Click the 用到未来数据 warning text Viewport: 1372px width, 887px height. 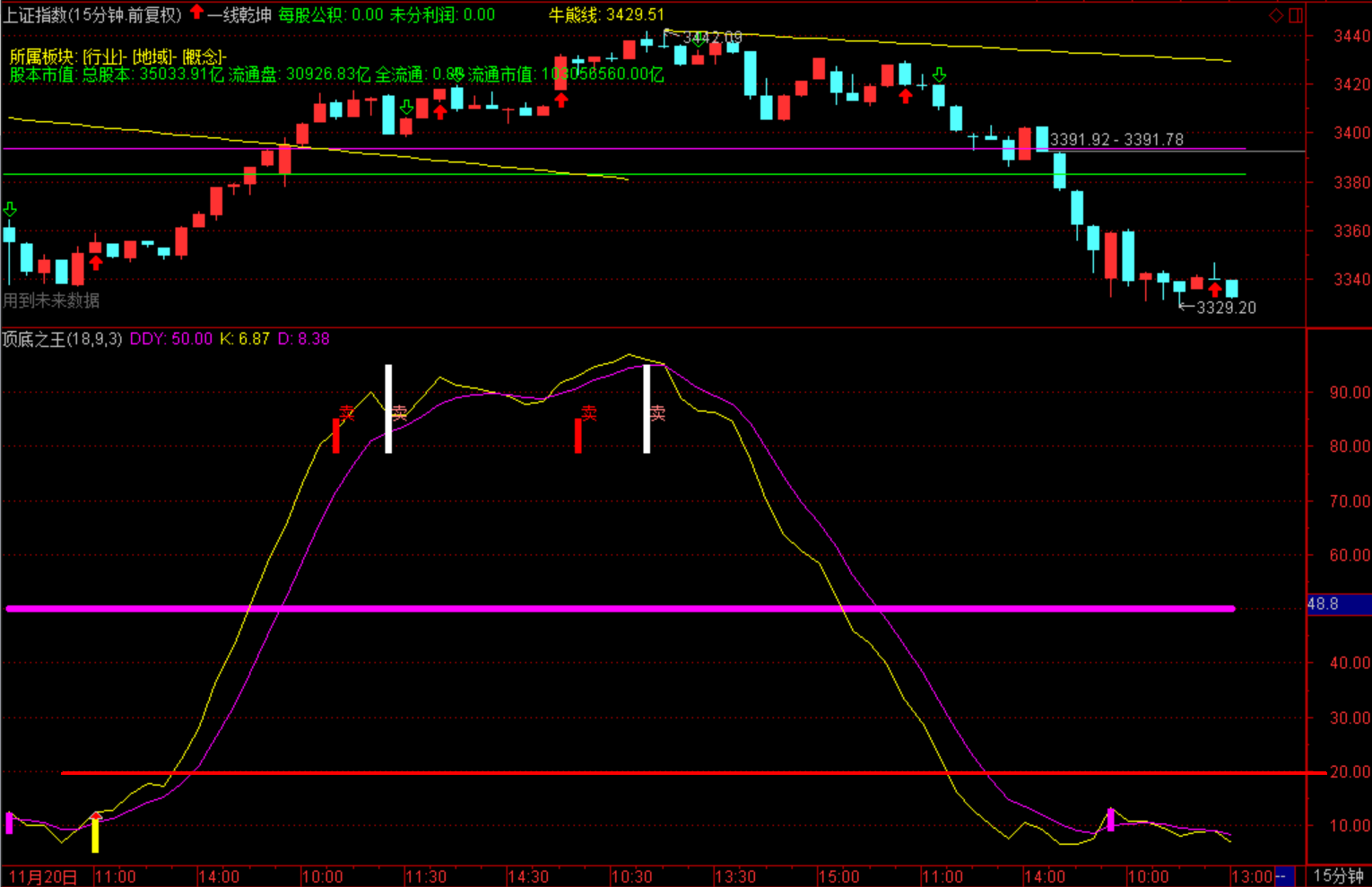point(51,300)
